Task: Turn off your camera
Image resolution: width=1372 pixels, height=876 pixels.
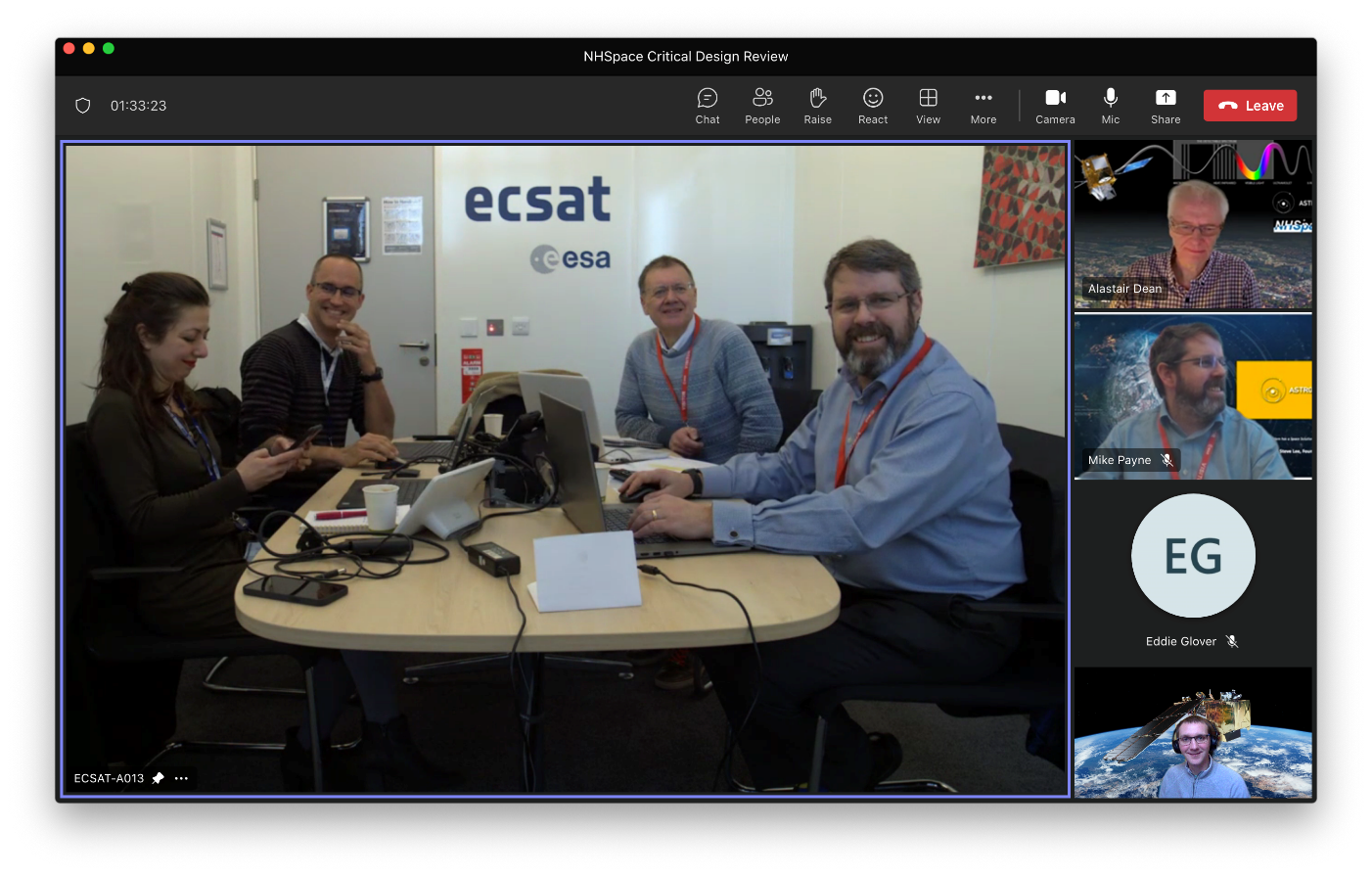Action: [1055, 105]
